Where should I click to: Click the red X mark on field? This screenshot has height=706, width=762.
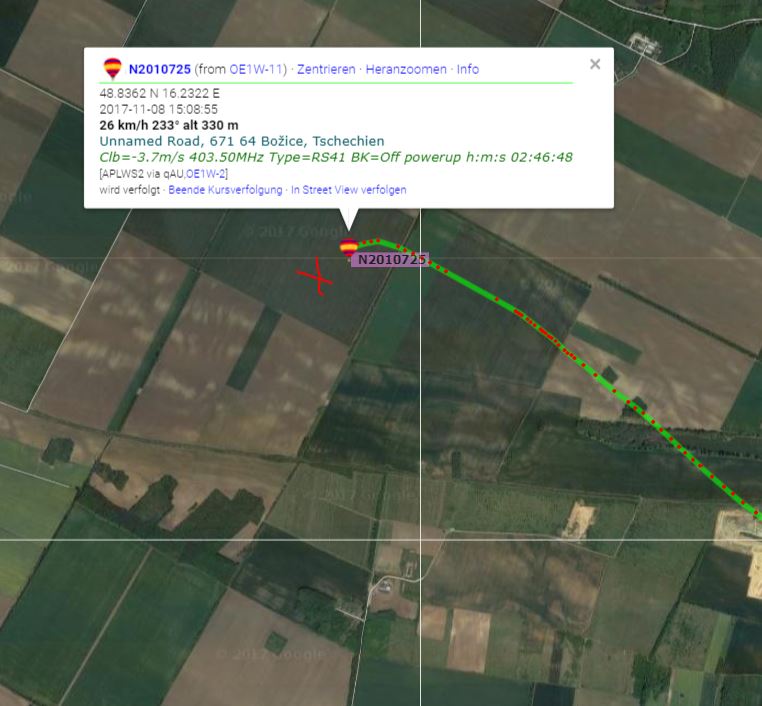click(315, 276)
